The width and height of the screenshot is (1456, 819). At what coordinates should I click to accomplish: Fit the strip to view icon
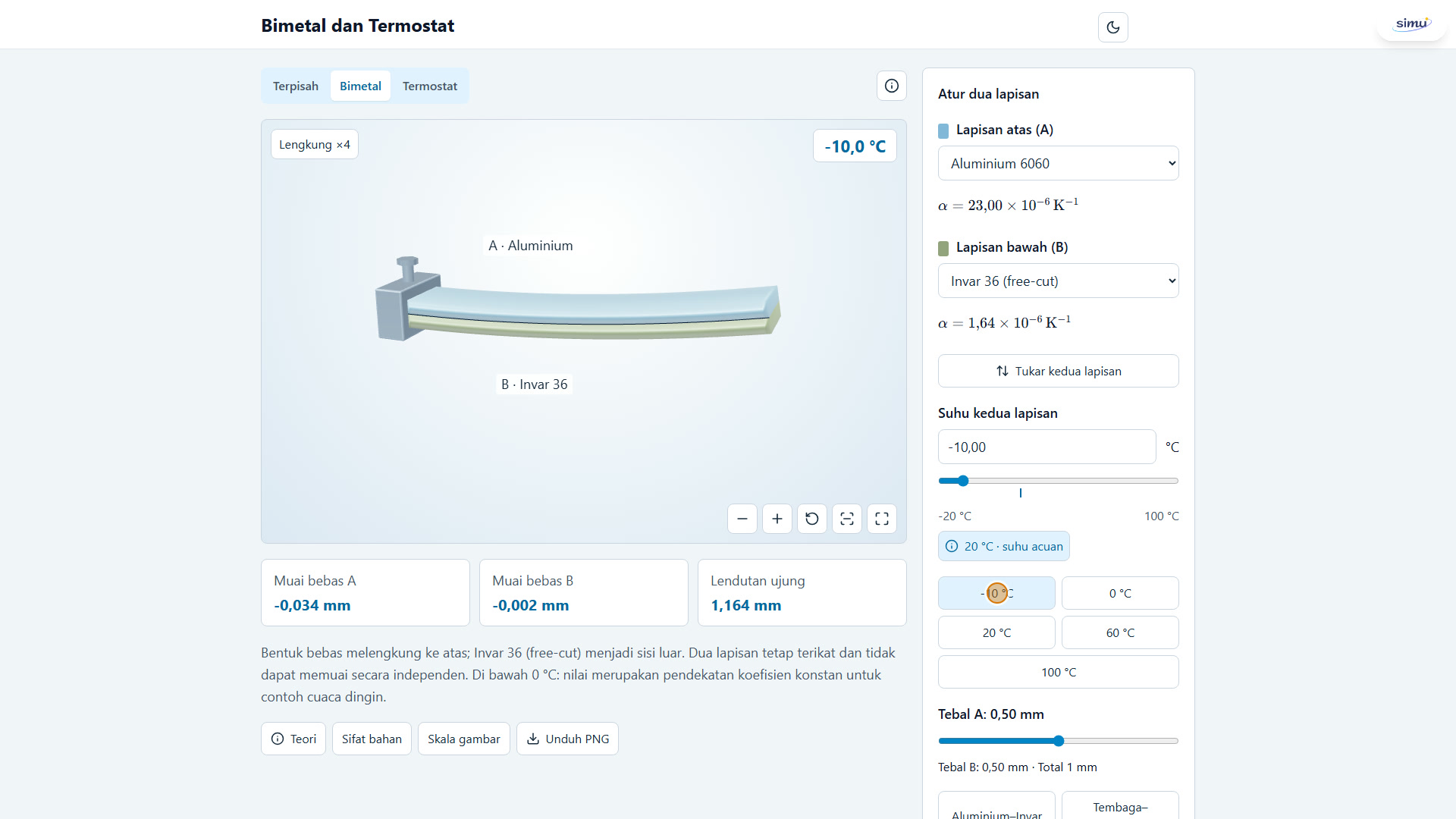point(847,519)
